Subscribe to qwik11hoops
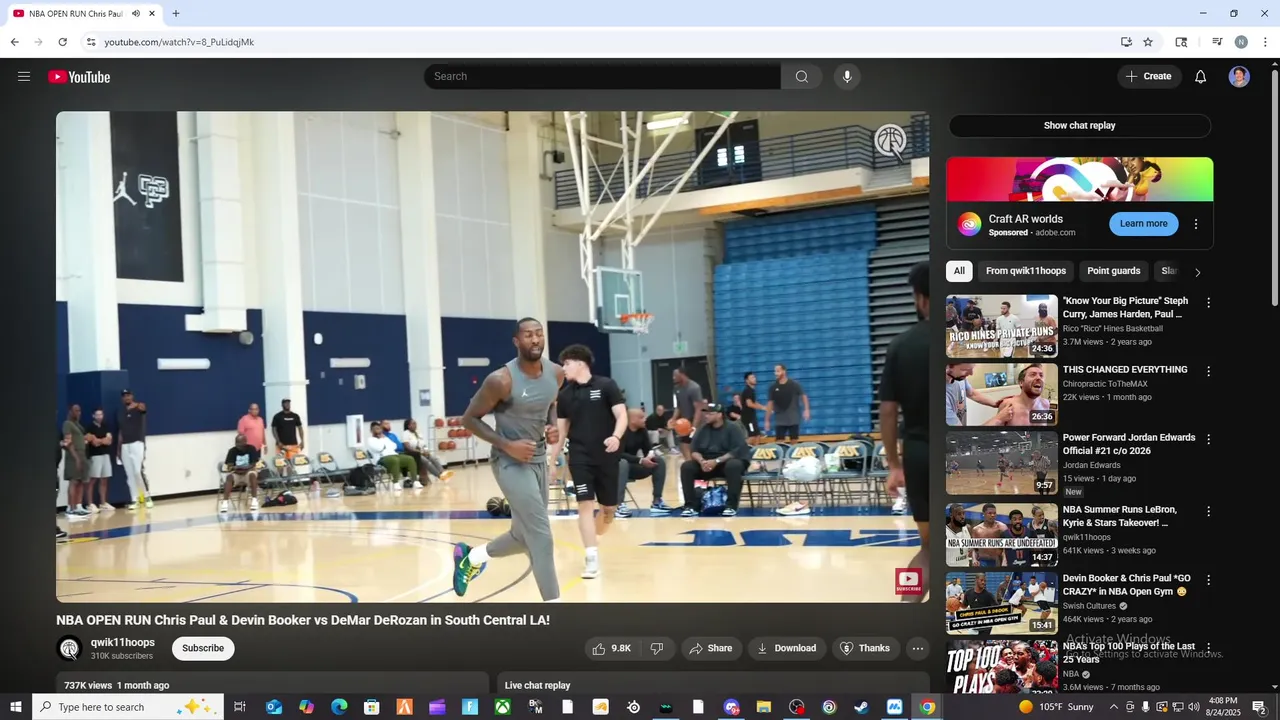This screenshot has height=720, width=1280. click(203, 648)
